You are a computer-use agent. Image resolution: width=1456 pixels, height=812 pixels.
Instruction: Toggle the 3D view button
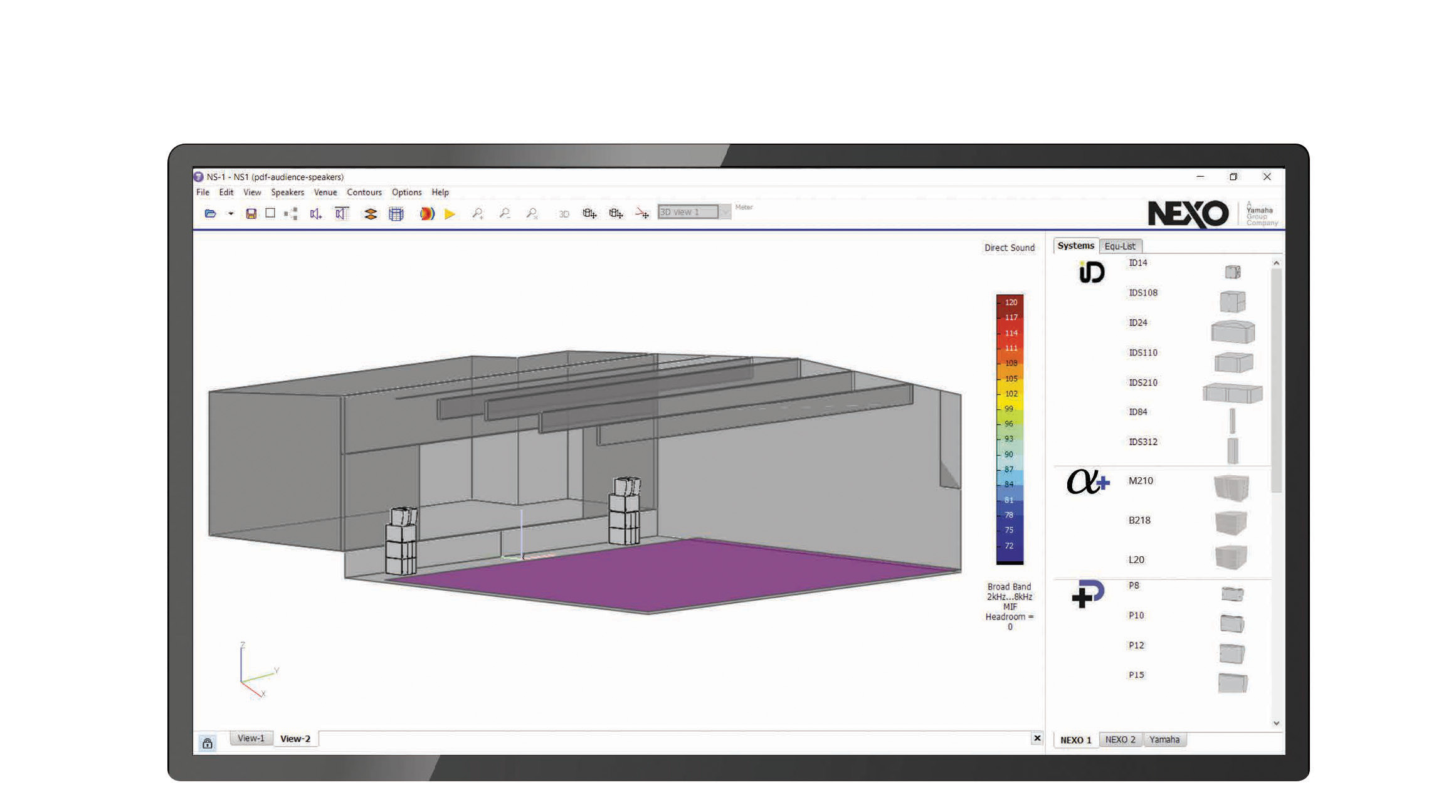[564, 214]
